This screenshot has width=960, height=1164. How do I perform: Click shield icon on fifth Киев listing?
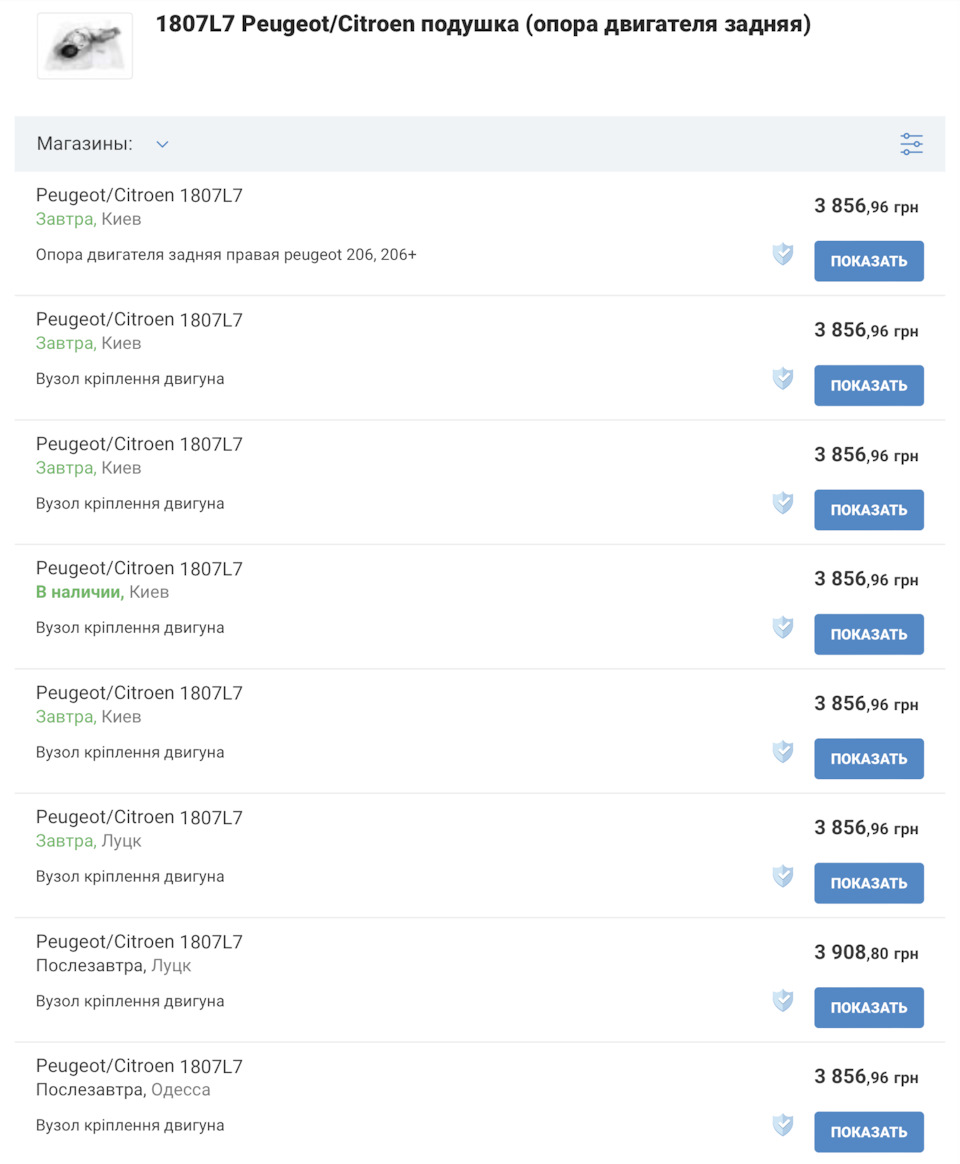click(783, 752)
